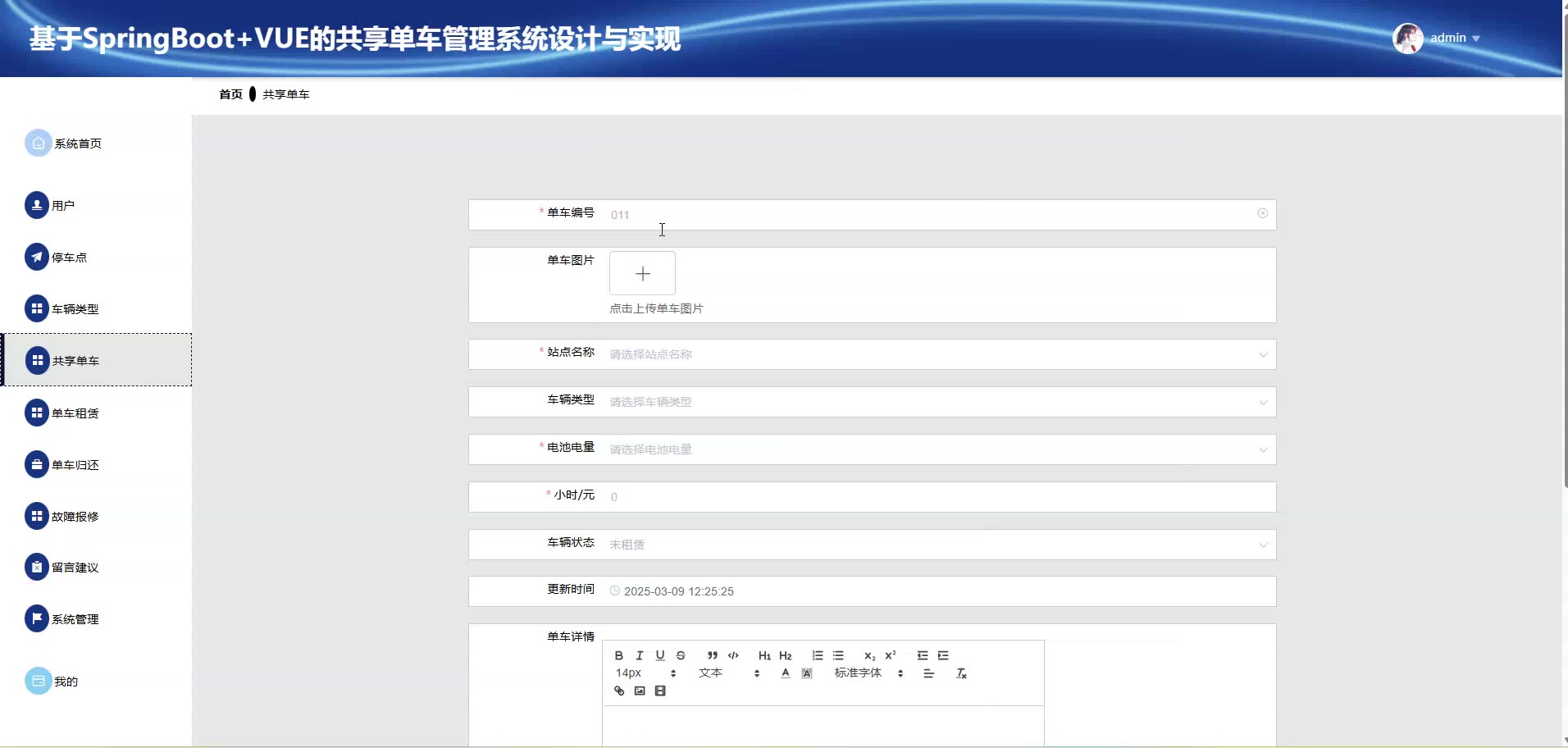
Task: Open the text color picker
Action: [x=786, y=673]
